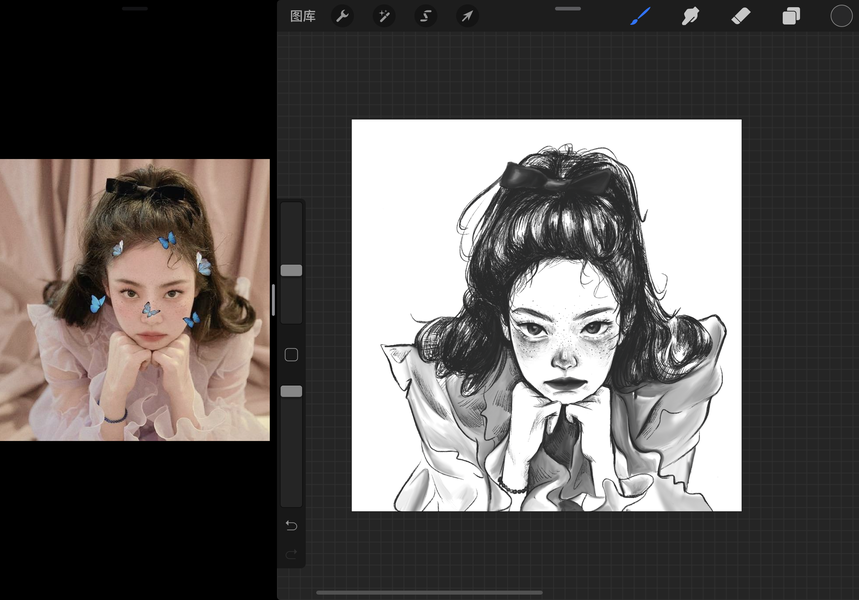
Task: Tap the reference photo of the girl
Action: coord(135,300)
